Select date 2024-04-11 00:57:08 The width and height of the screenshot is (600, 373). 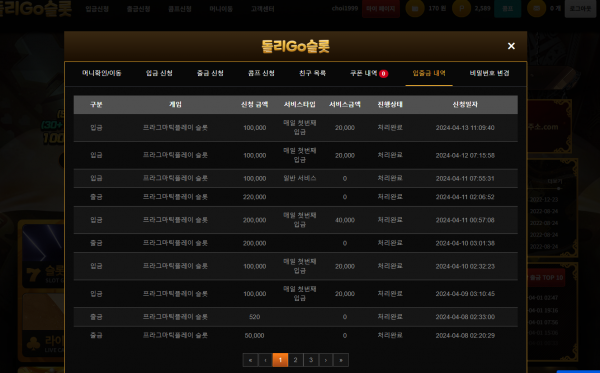click(x=465, y=220)
